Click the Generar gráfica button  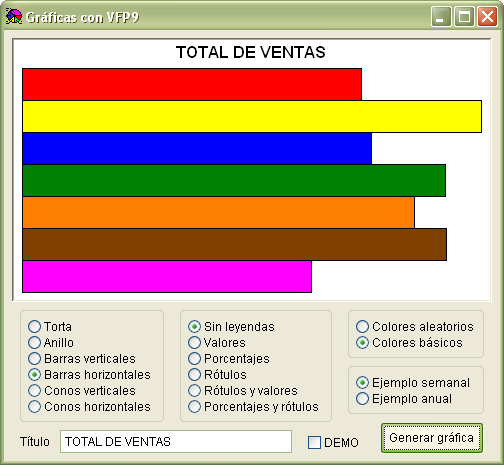click(432, 438)
